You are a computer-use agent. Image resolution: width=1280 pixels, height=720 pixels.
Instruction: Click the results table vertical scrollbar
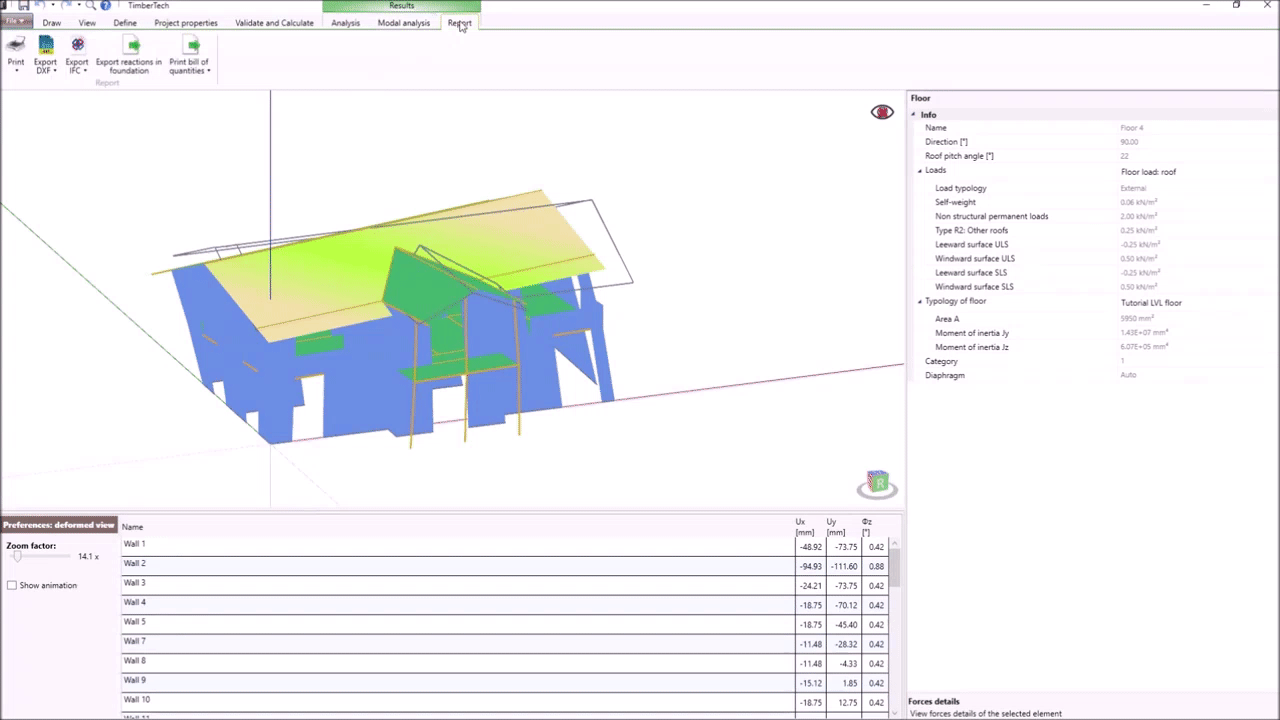[895, 568]
